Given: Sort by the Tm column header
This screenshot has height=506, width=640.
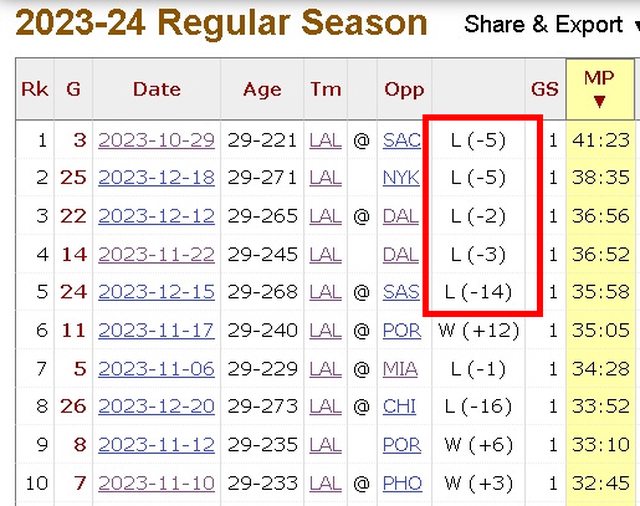Looking at the screenshot, I should point(325,89).
